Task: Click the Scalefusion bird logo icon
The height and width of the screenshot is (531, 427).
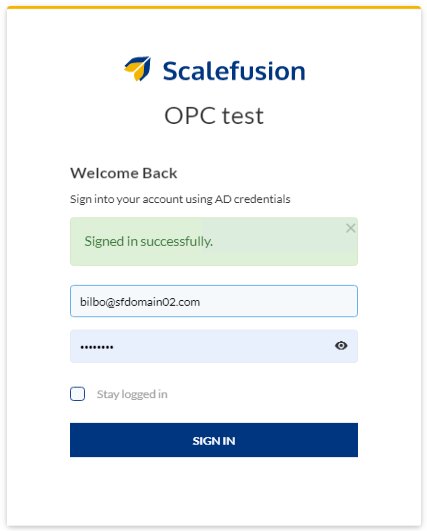Action: coord(137,69)
